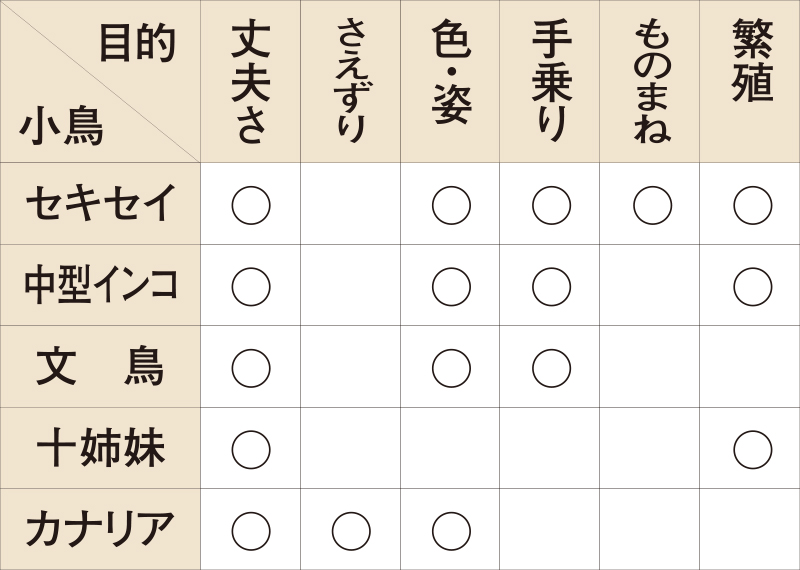Select the セキセイ row label
The width and height of the screenshot is (800, 570).
tap(100, 204)
